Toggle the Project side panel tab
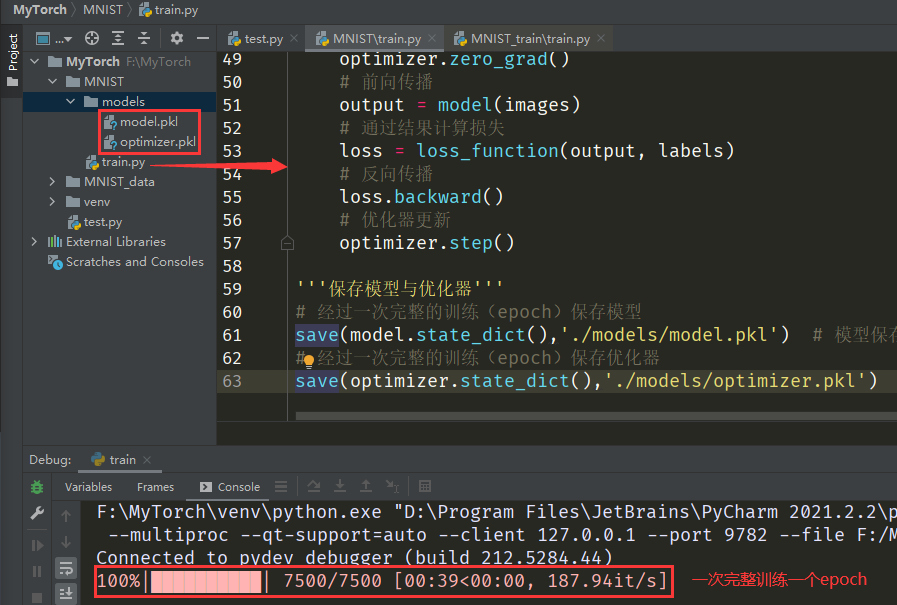 tap(12, 52)
